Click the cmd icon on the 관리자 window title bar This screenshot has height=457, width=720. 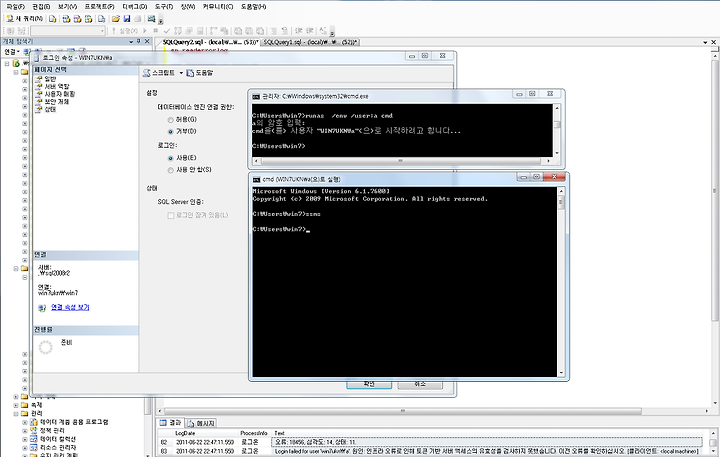pyautogui.click(x=256, y=96)
